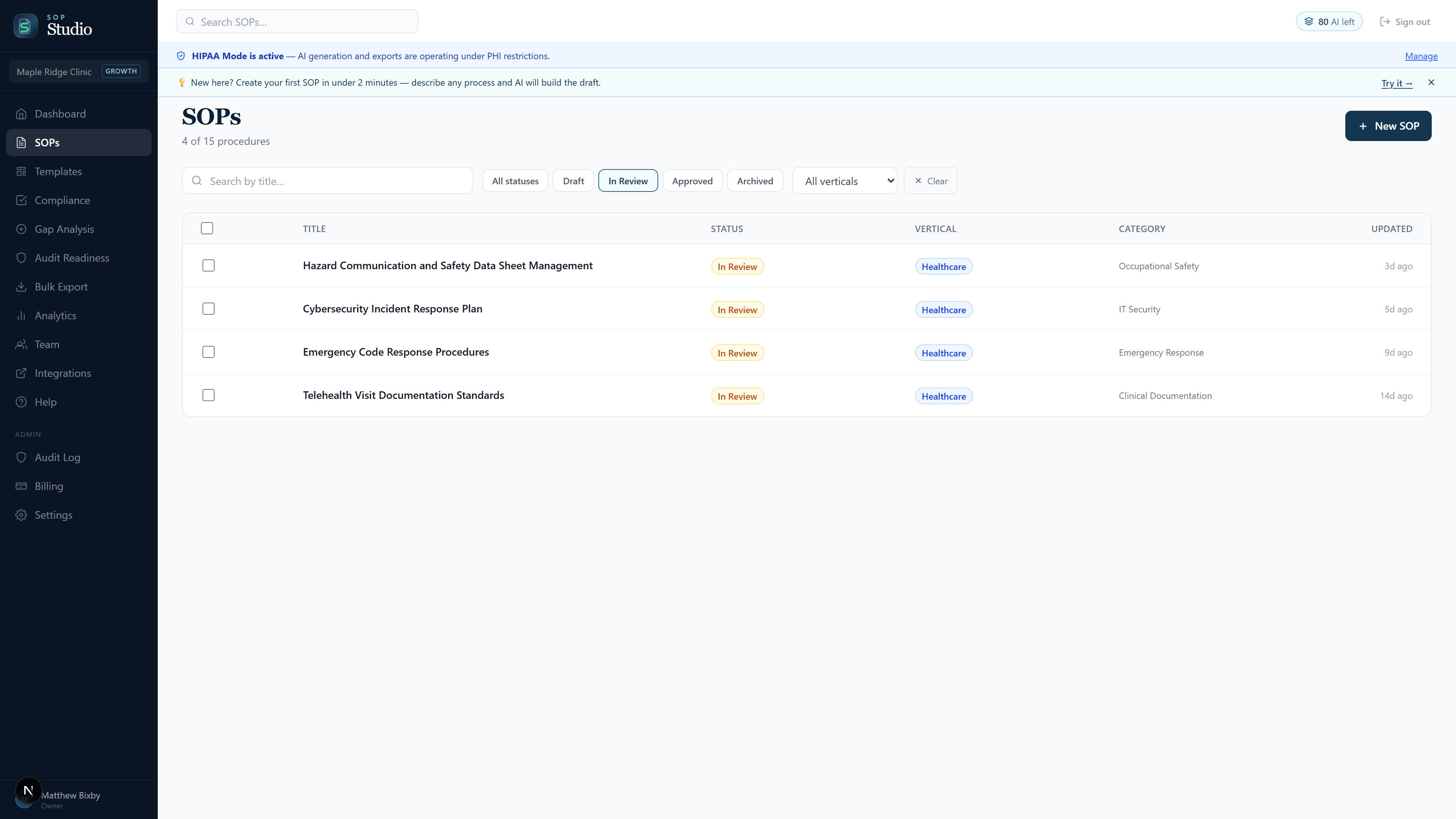
Task: Click the HIPAA shield icon in banner
Action: pyautogui.click(x=181, y=56)
